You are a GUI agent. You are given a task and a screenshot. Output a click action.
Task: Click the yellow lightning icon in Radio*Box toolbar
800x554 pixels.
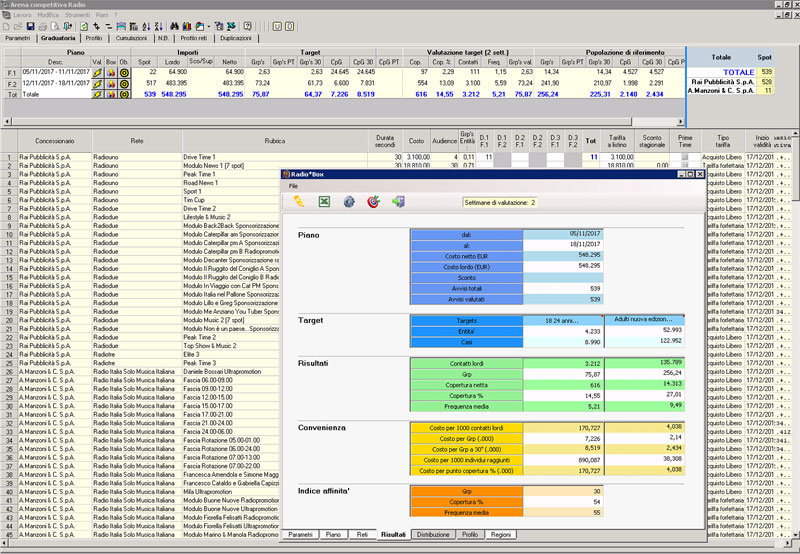pyautogui.click(x=299, y=202)
